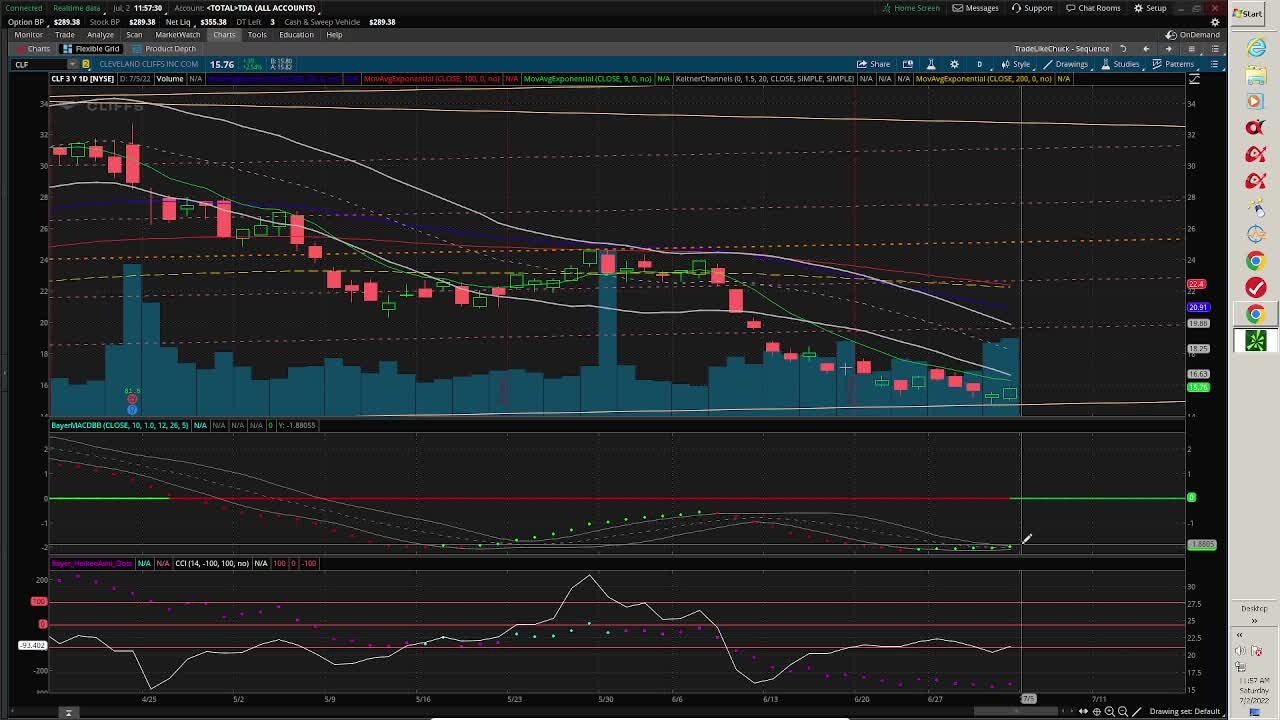The width and height of the screenshot is (1280, 720).
Task: Select the Tools tab
Action: tap(257, 35)
